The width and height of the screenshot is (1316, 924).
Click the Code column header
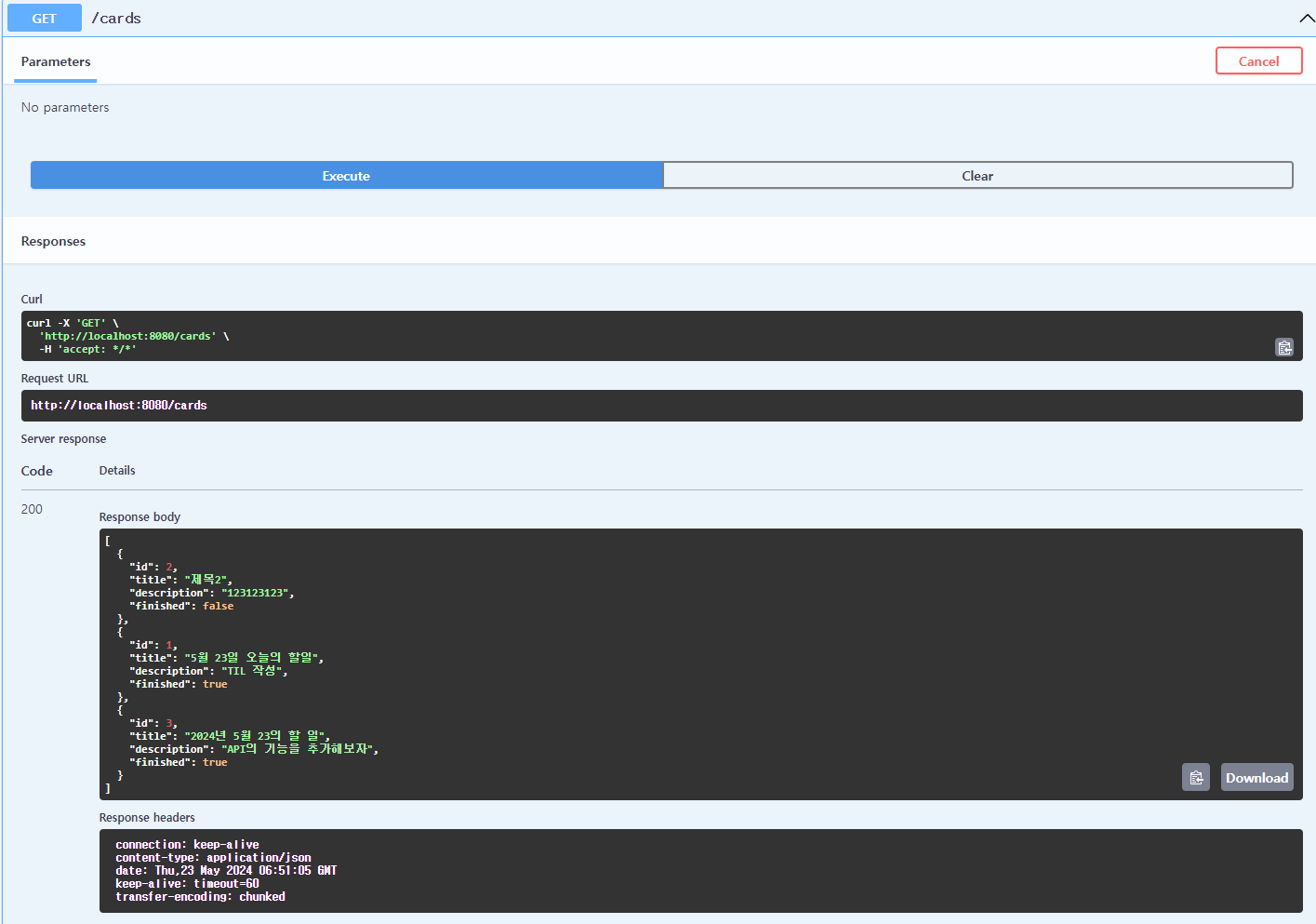point(36,471)
